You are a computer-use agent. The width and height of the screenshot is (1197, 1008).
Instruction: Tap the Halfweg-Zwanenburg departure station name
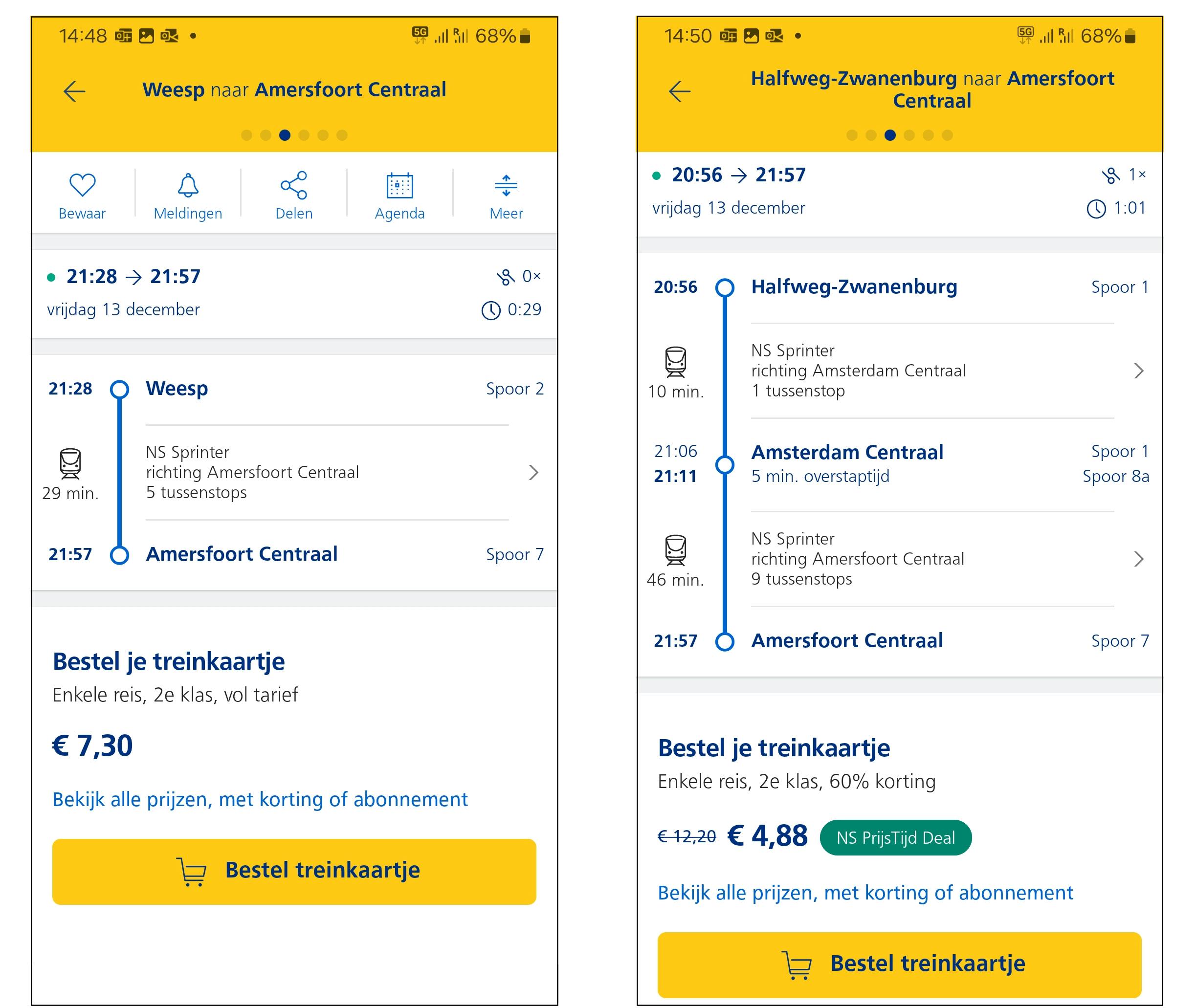(854, 287)
